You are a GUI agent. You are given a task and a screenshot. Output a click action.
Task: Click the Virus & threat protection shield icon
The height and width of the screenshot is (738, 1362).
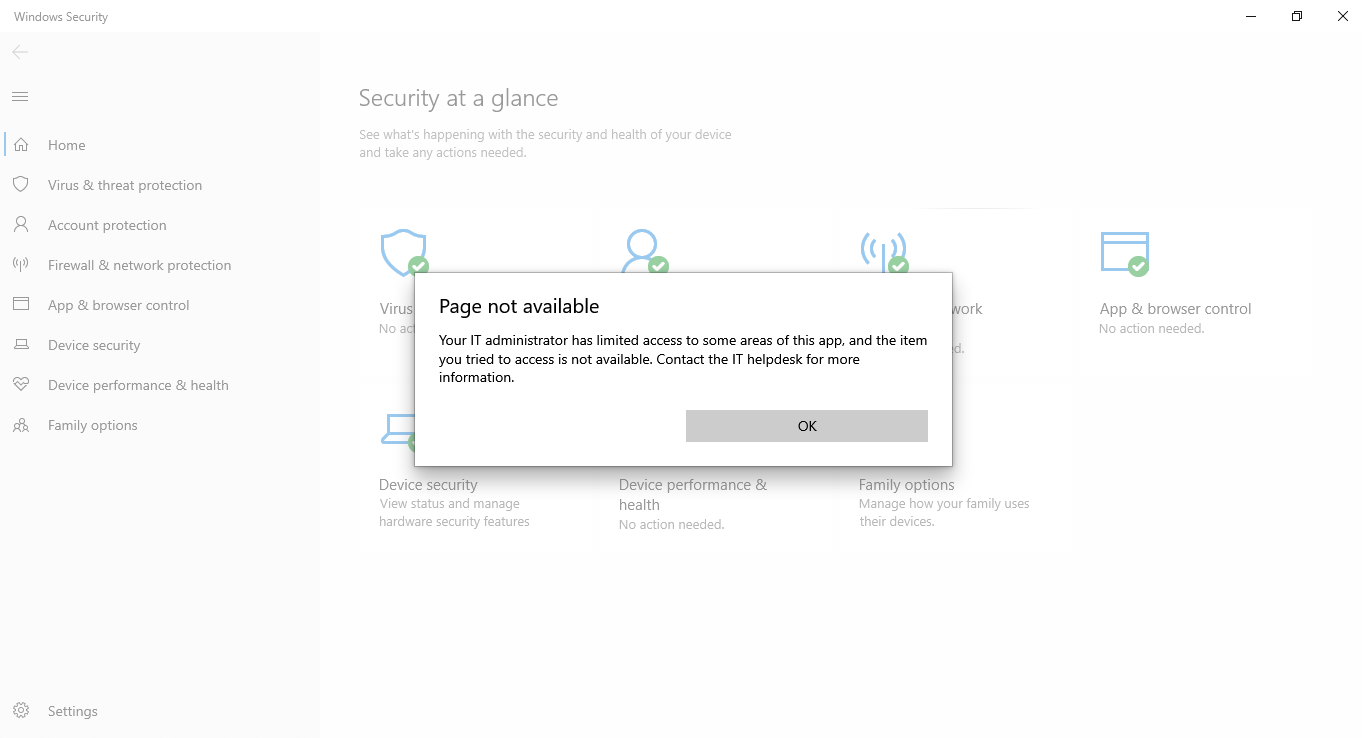pyautogui.click(x=20, y=185)
